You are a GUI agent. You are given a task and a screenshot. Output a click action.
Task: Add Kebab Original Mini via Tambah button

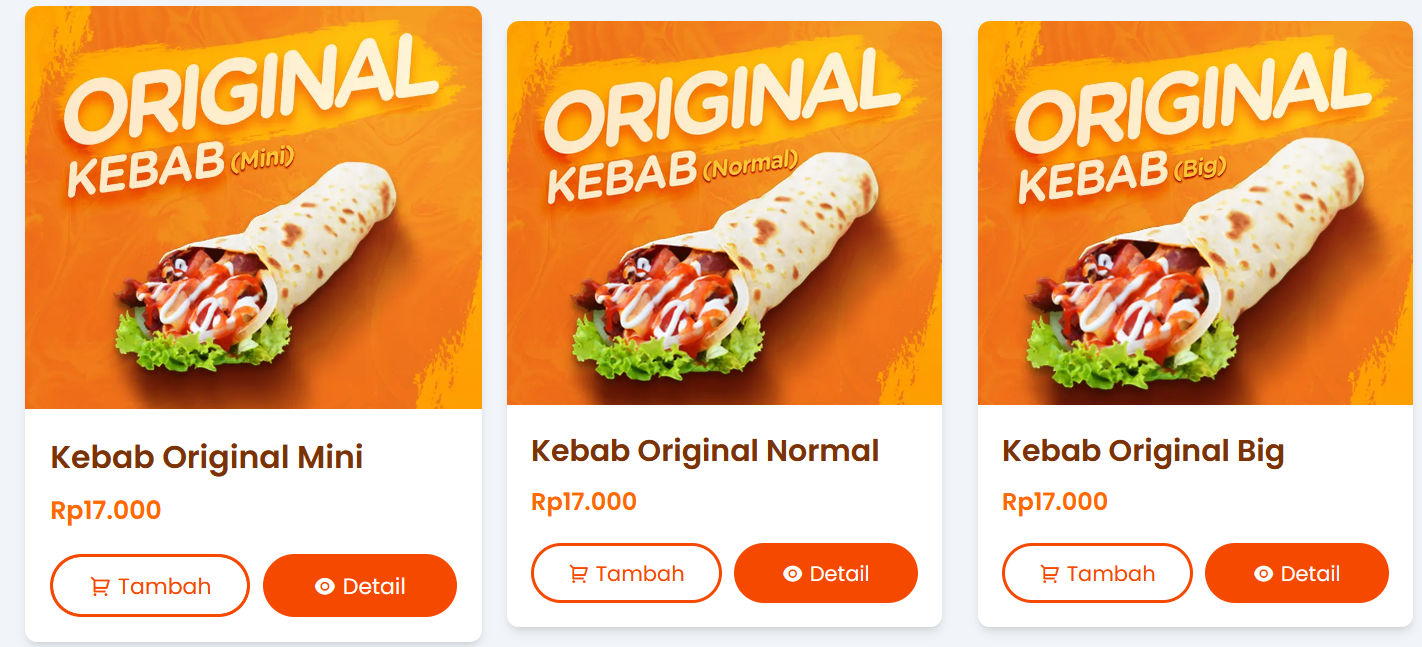[150, 586]
